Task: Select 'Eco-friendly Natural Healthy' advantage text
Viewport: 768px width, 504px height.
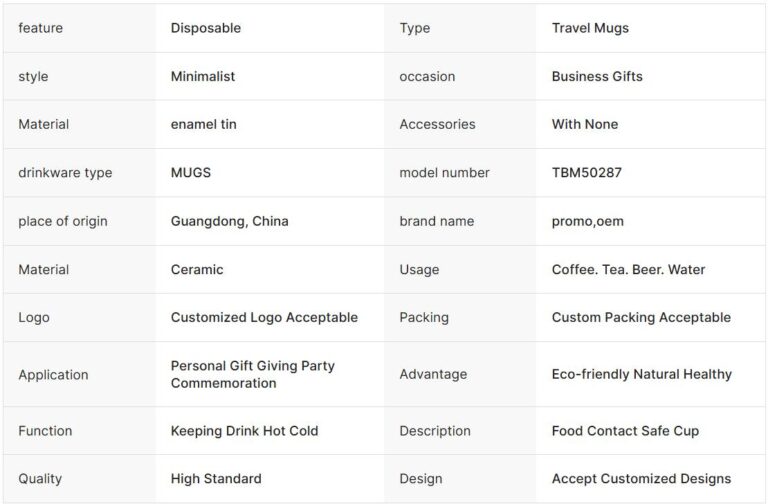Action: [x=641, y=374]
